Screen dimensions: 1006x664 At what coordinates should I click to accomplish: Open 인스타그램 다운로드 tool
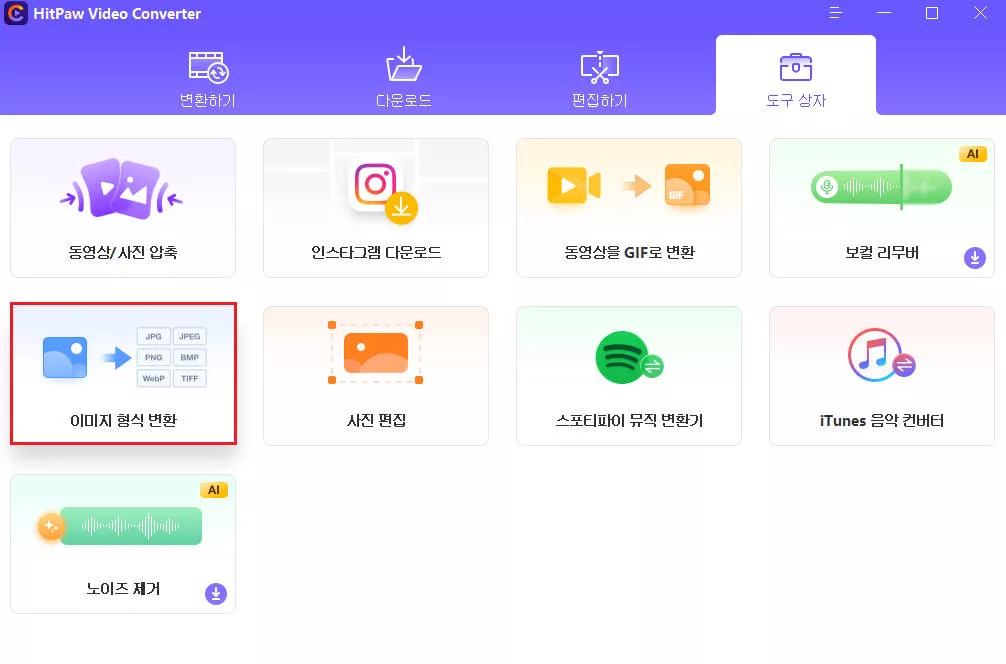(x=376, y=208)
